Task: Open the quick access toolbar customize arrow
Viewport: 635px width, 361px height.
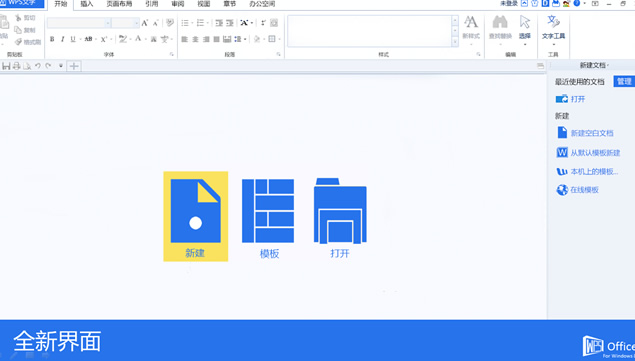Action: pyautogui.click(x=61, y=66)
